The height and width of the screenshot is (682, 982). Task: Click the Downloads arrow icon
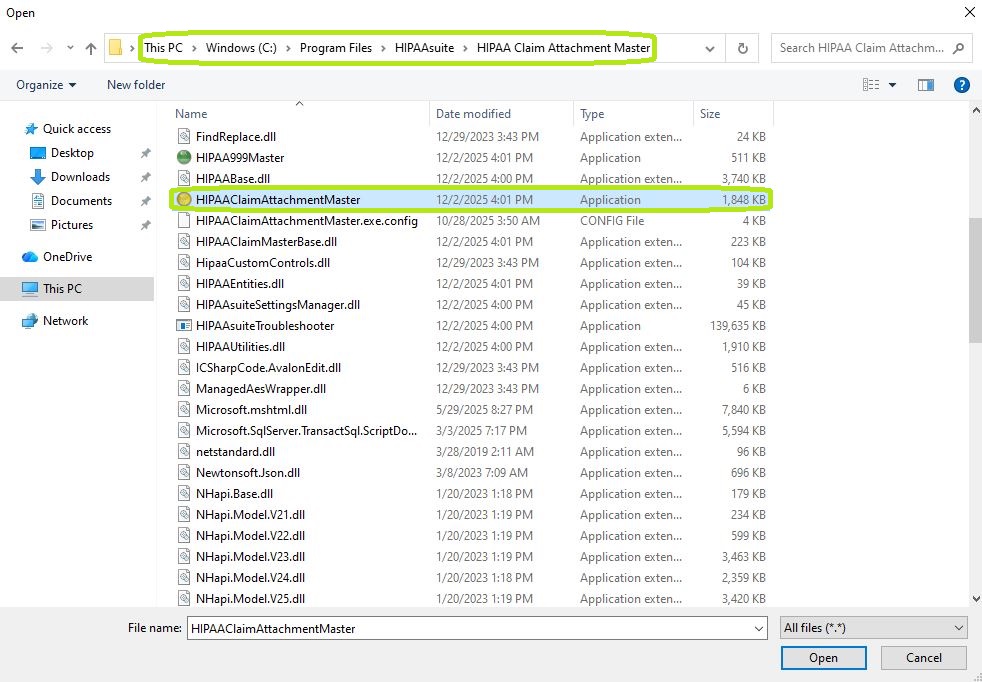(38, 177)
